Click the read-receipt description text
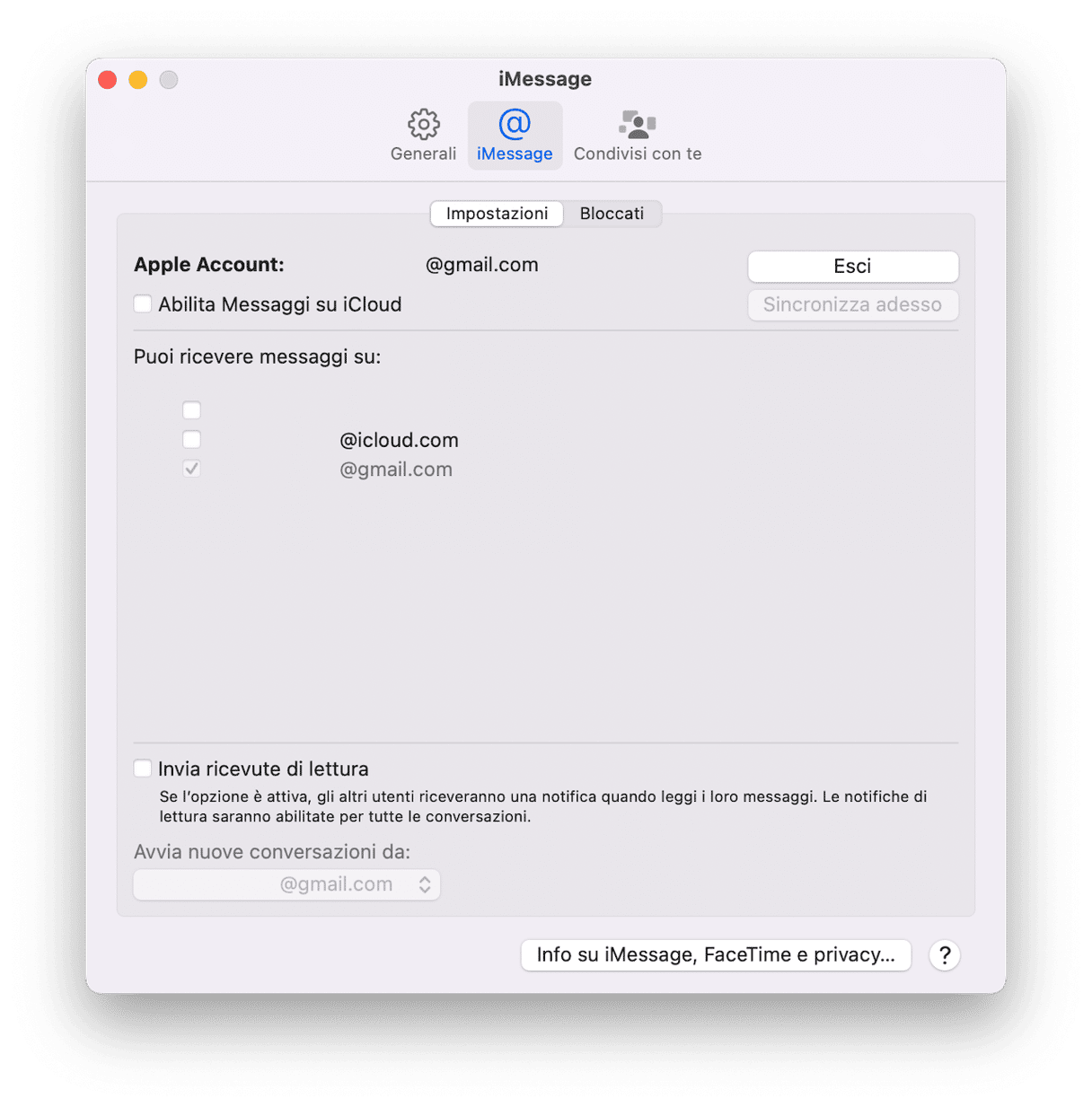 click(x=543, y=806)
